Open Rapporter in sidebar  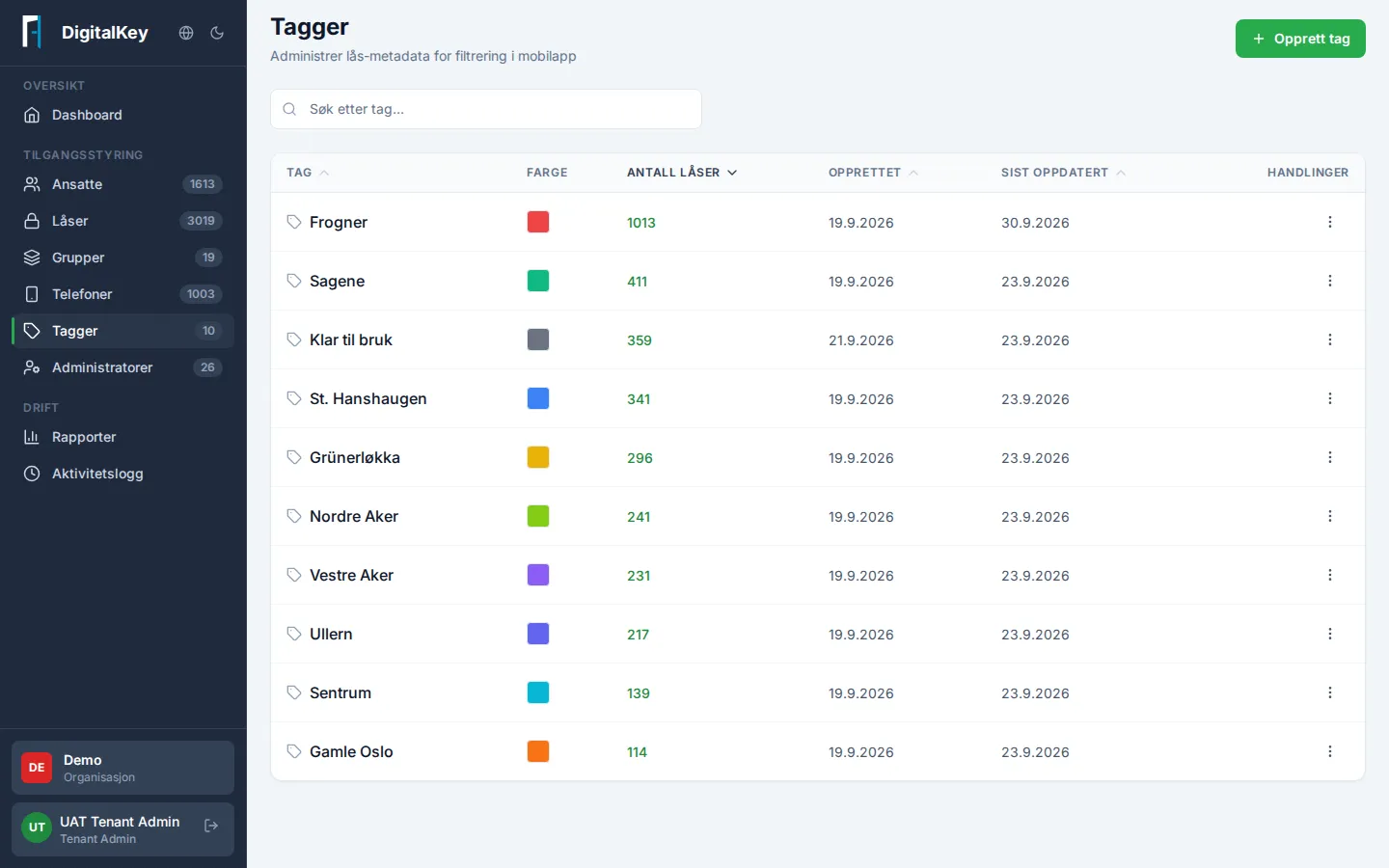(x=123, y=437)
